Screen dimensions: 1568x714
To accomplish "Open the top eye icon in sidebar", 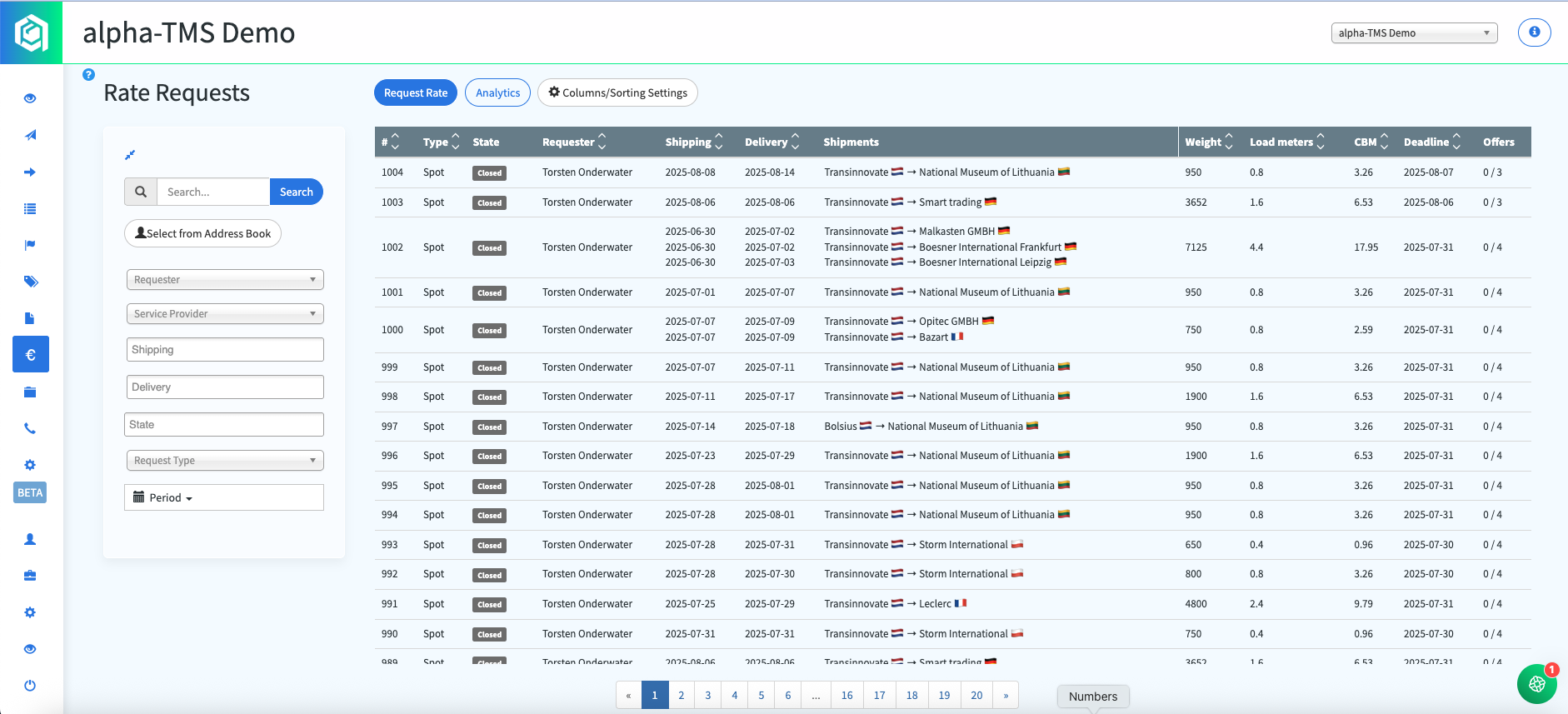I will pyautogui.click(x=30, y=98).
